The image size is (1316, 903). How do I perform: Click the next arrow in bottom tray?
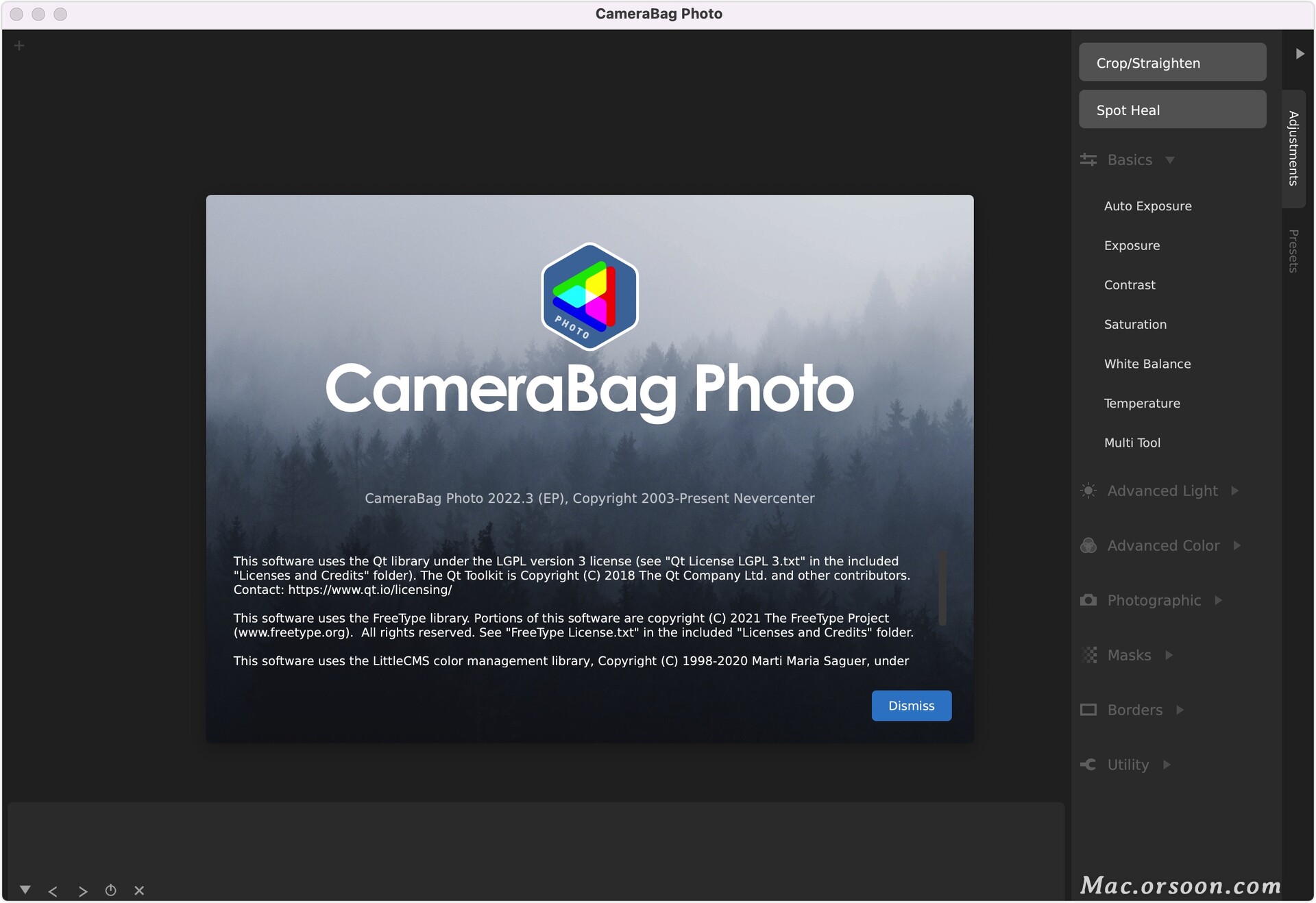coord(83,891)
